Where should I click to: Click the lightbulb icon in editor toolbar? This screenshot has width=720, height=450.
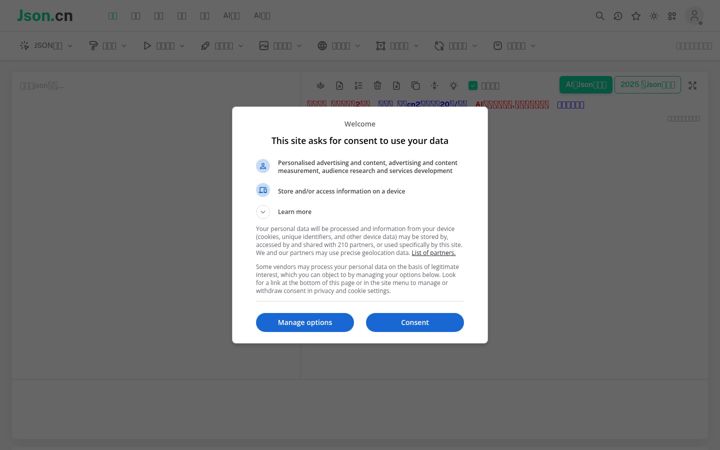point(453,85)
